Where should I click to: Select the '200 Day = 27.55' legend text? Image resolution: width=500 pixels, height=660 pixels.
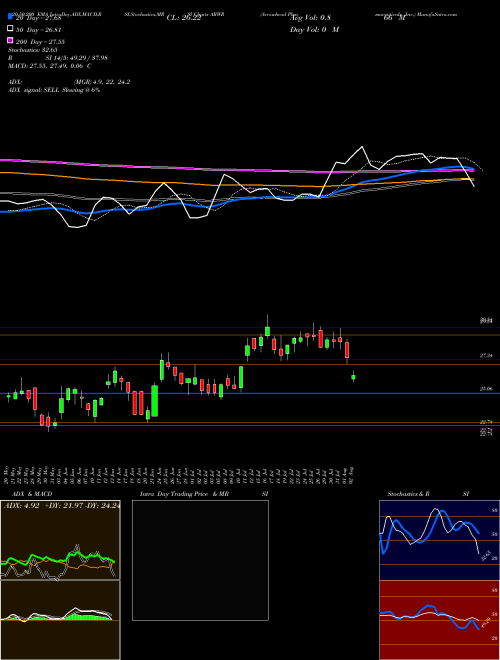40,42
